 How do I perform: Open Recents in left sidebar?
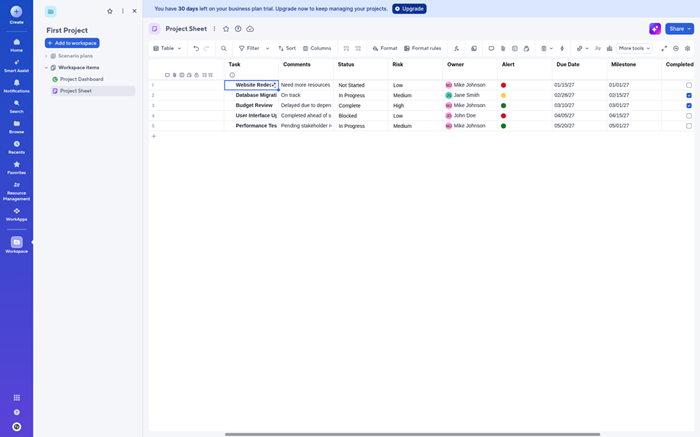17,147
